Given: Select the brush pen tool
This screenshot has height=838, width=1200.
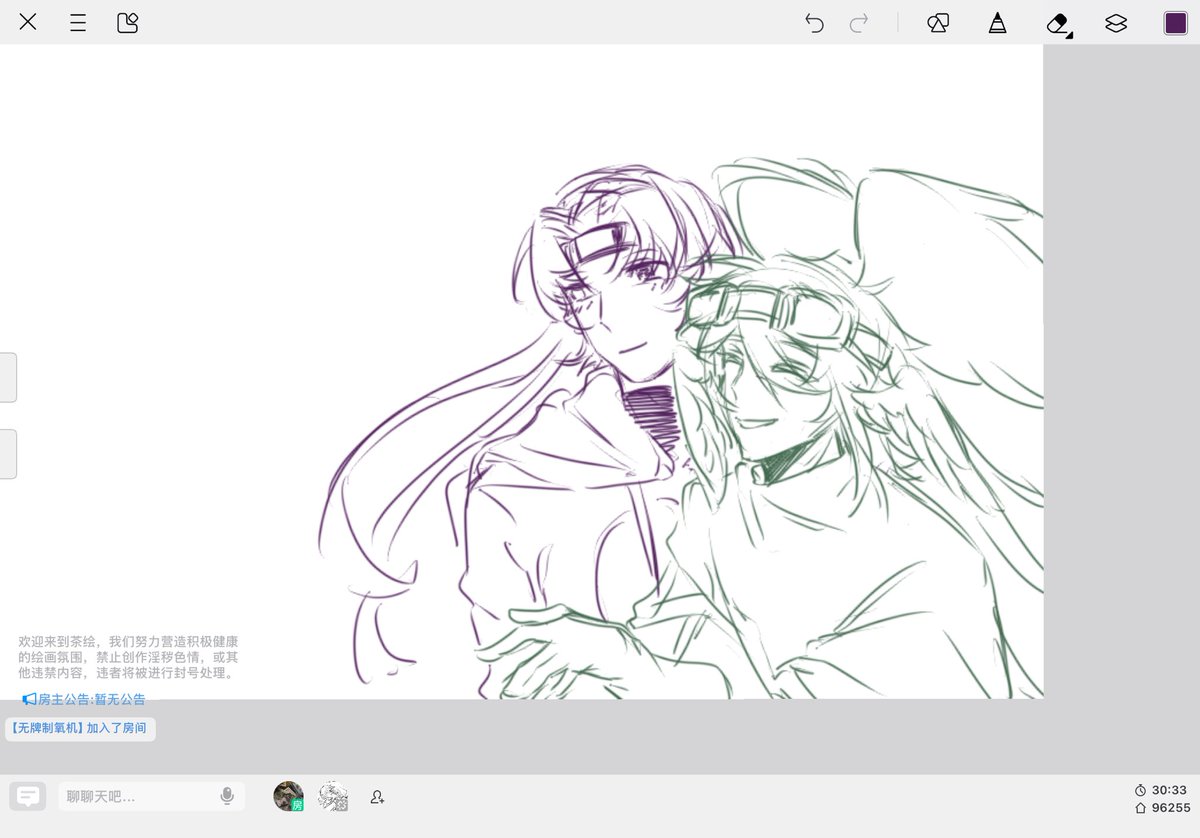Looking at the screenshot, I should [x=997, y=23].
